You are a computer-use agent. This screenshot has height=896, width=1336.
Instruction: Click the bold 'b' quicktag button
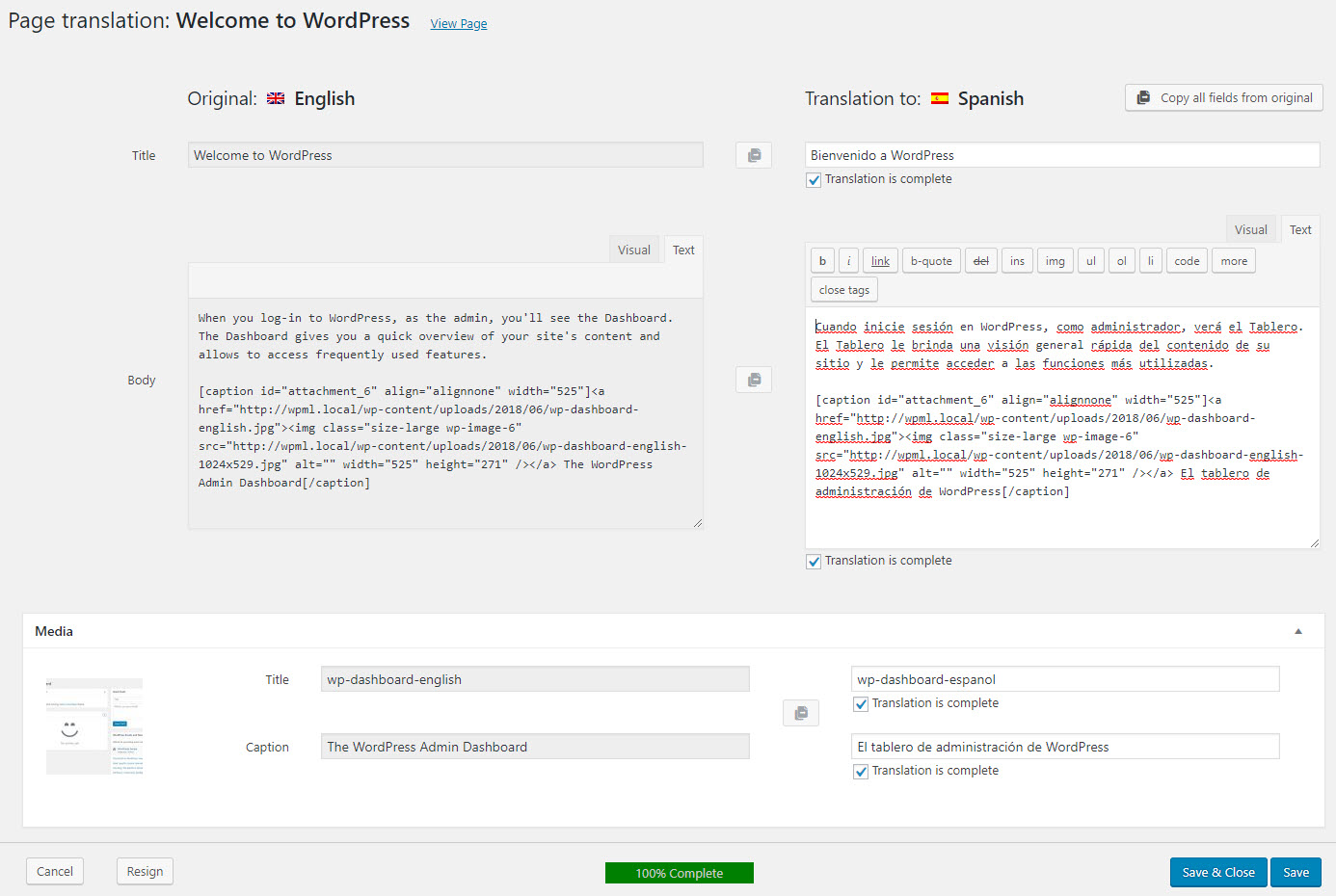[822, 261]
